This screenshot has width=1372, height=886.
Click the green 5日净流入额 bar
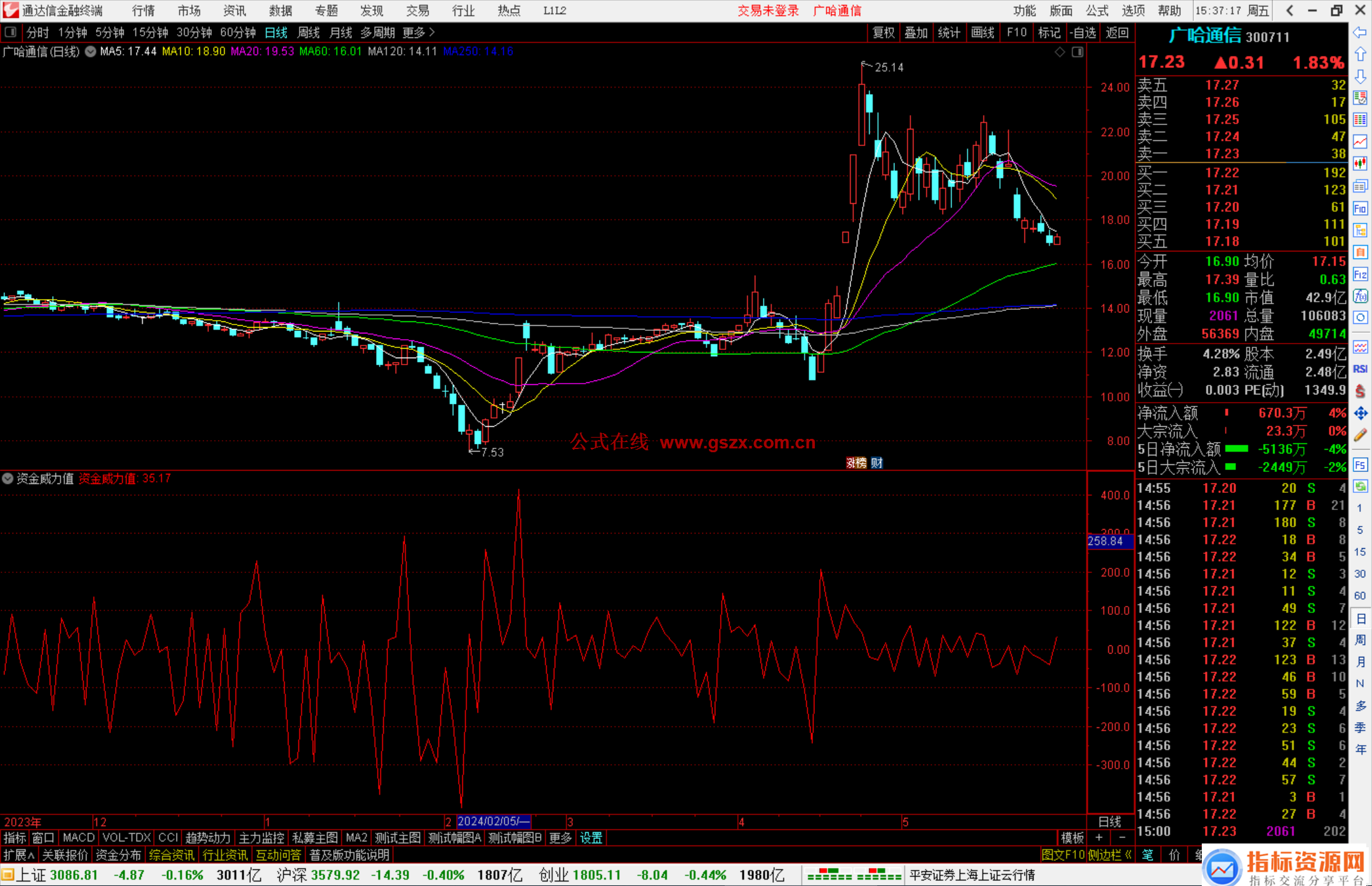click(1237, 449)
